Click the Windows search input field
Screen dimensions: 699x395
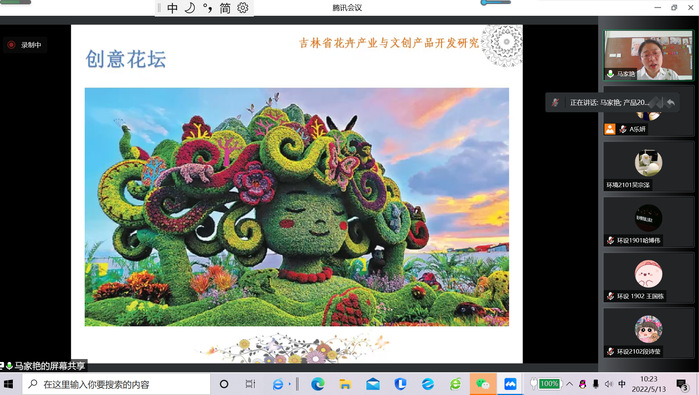tap(116, 384)
